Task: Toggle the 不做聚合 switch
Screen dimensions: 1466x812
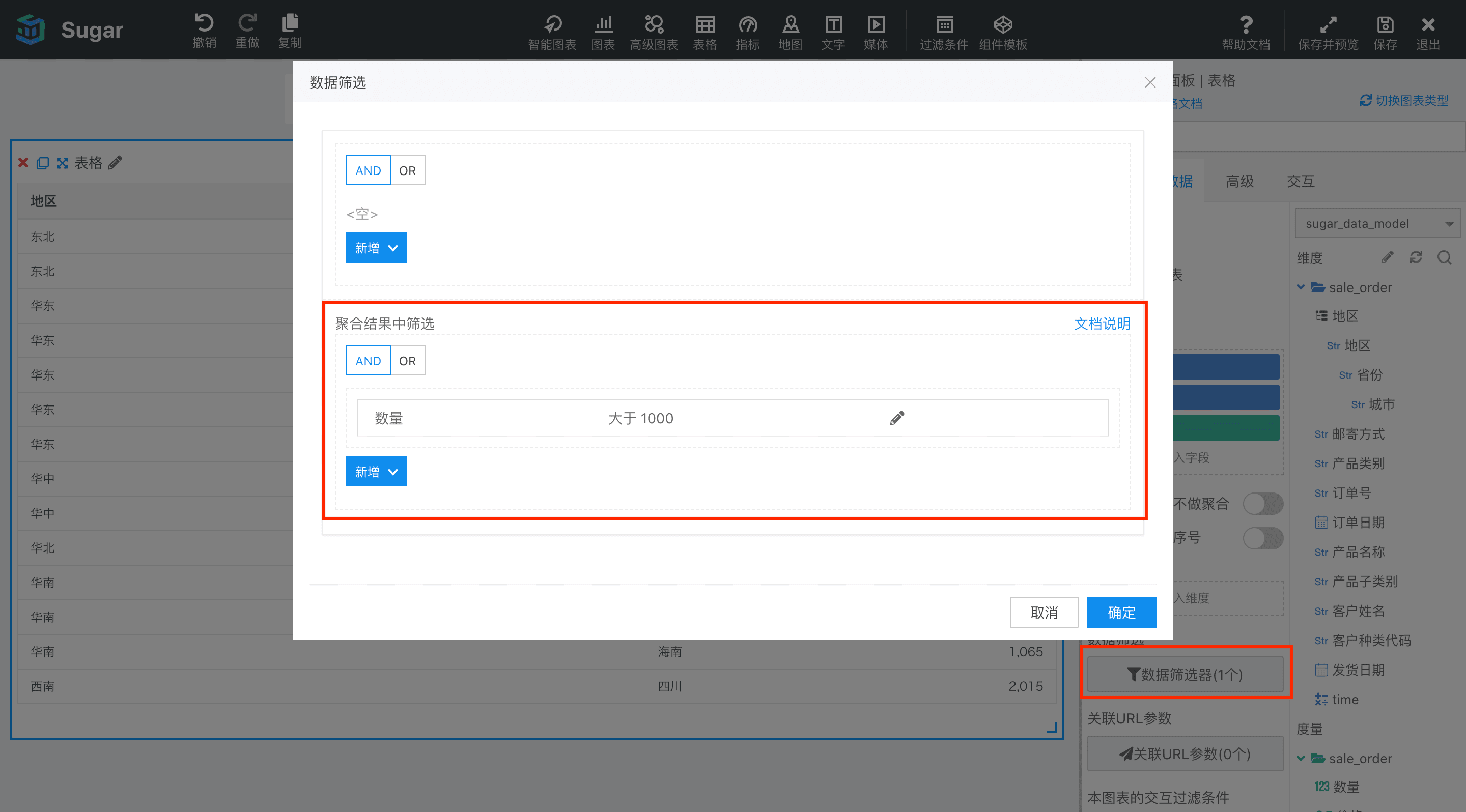Action: (x=1263, y=503)
